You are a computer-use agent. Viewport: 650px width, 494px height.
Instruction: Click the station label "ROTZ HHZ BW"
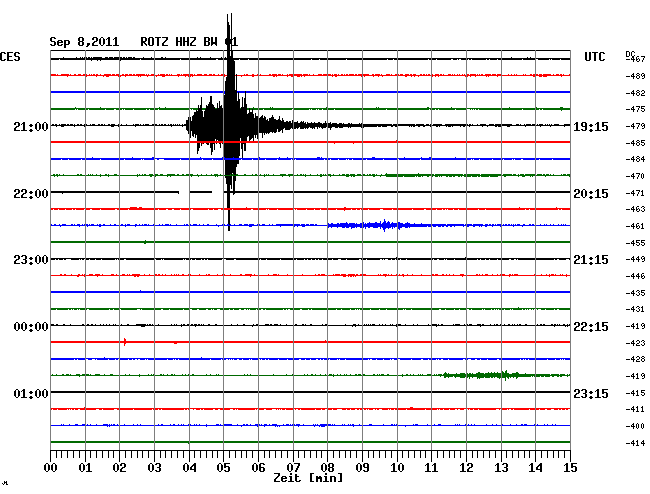click(179, 42)
